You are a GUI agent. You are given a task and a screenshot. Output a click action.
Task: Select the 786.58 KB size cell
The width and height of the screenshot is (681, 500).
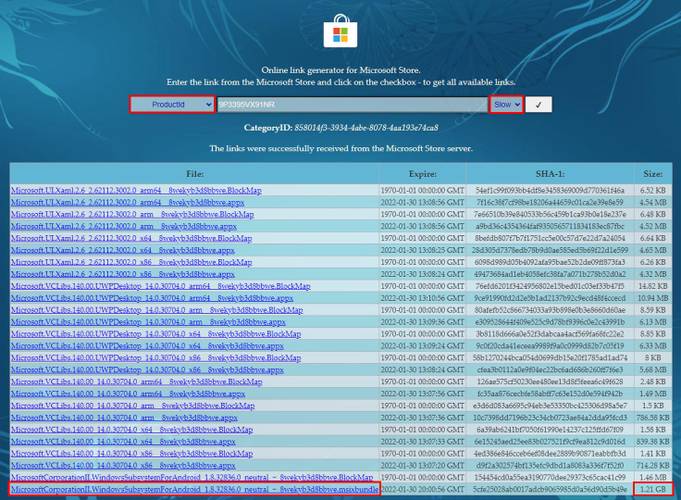[x=653, y=417]
